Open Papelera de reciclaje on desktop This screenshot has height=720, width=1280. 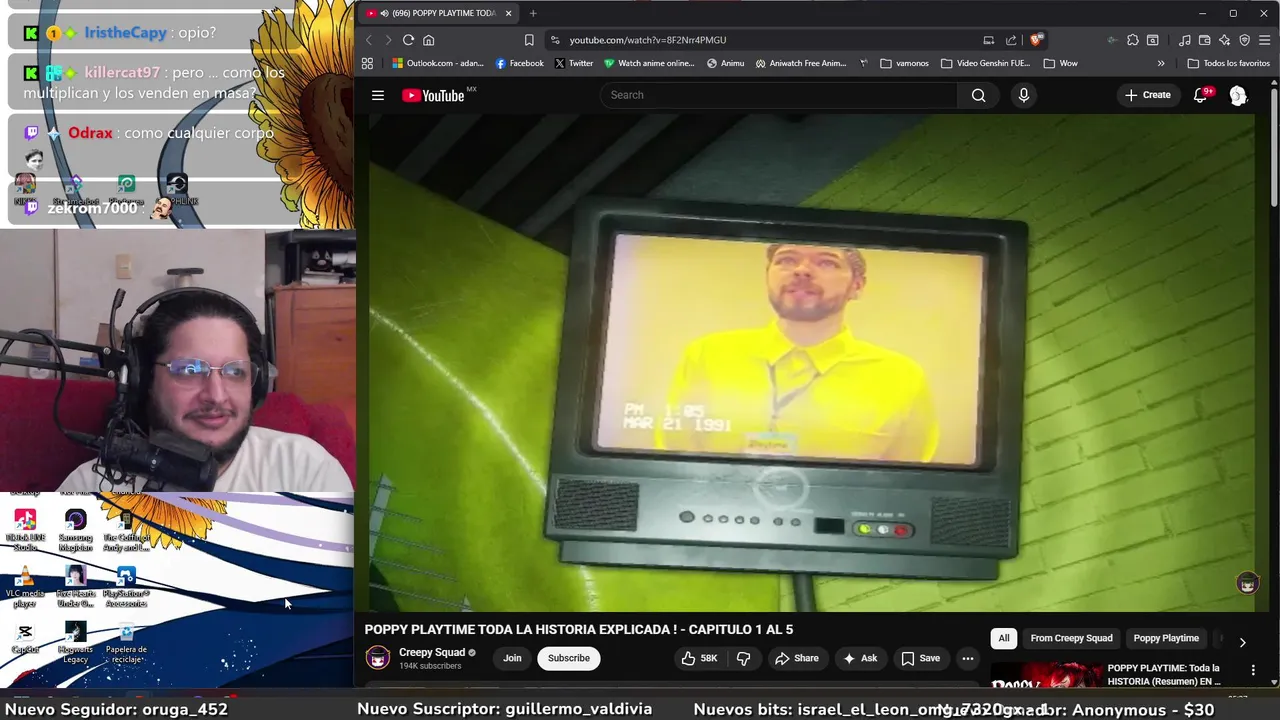126,643
